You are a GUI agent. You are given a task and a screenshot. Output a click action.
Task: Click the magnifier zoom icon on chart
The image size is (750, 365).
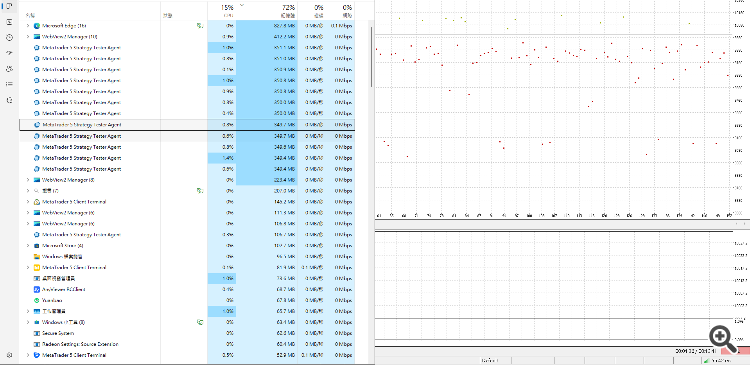pyautogui.click(x=721, y=337)
